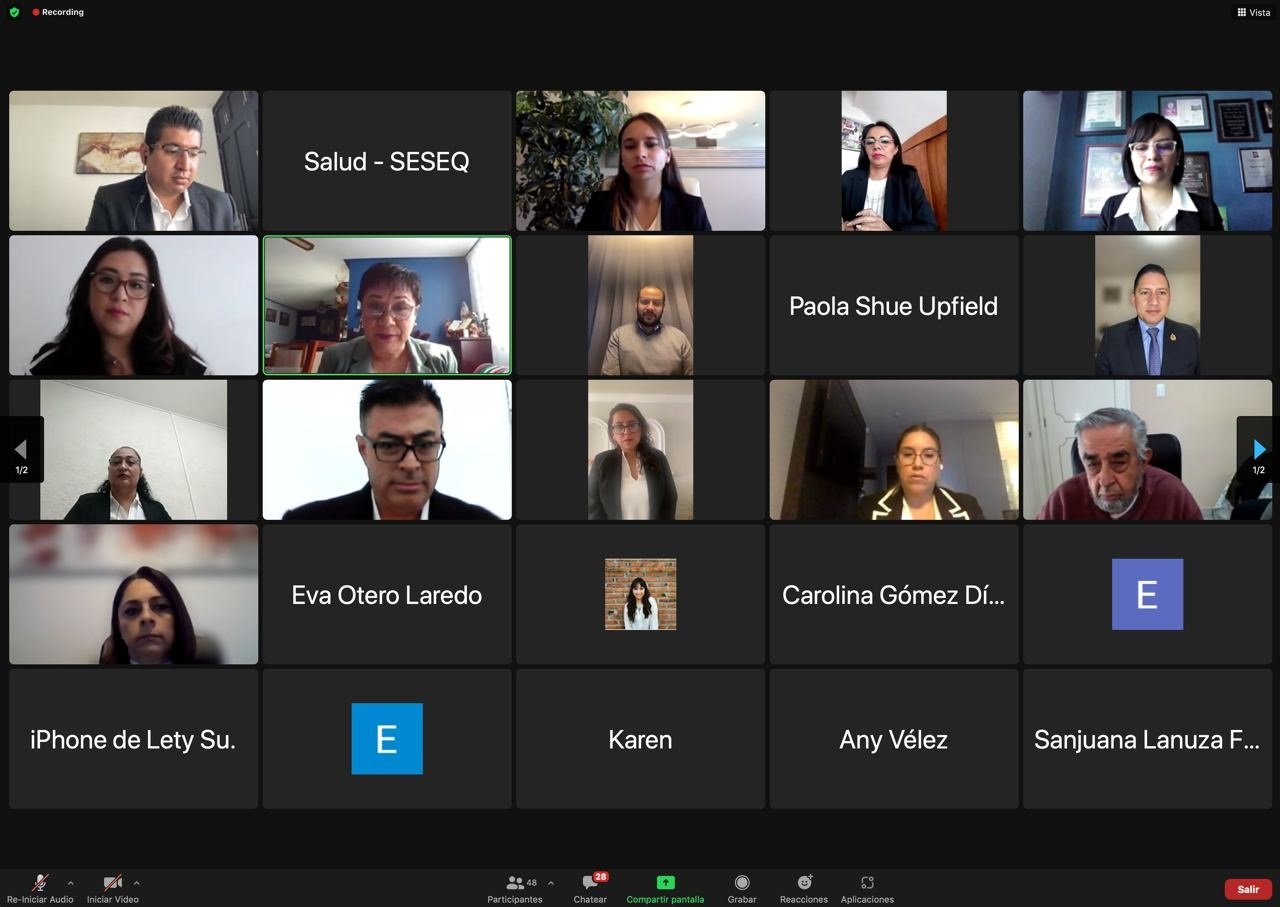Viewport: 1280px width, 907px height.
Task: Select video of woman with framed certificates
Action: point(1147,161)
